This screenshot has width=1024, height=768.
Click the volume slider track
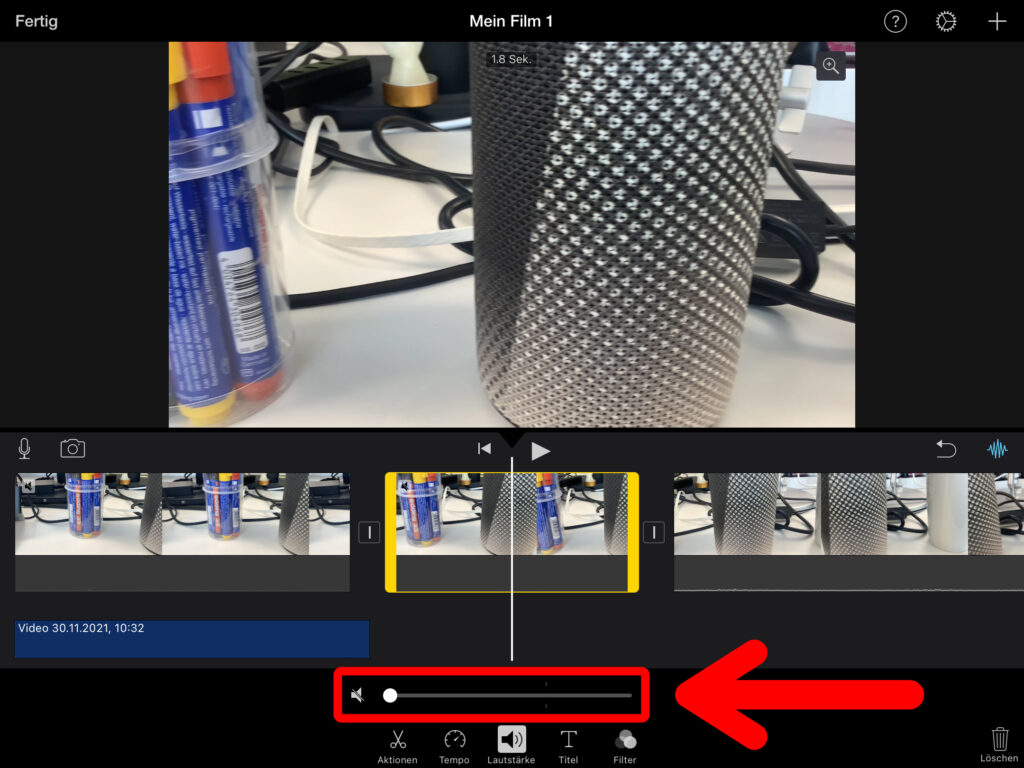(x=510, y=695)
